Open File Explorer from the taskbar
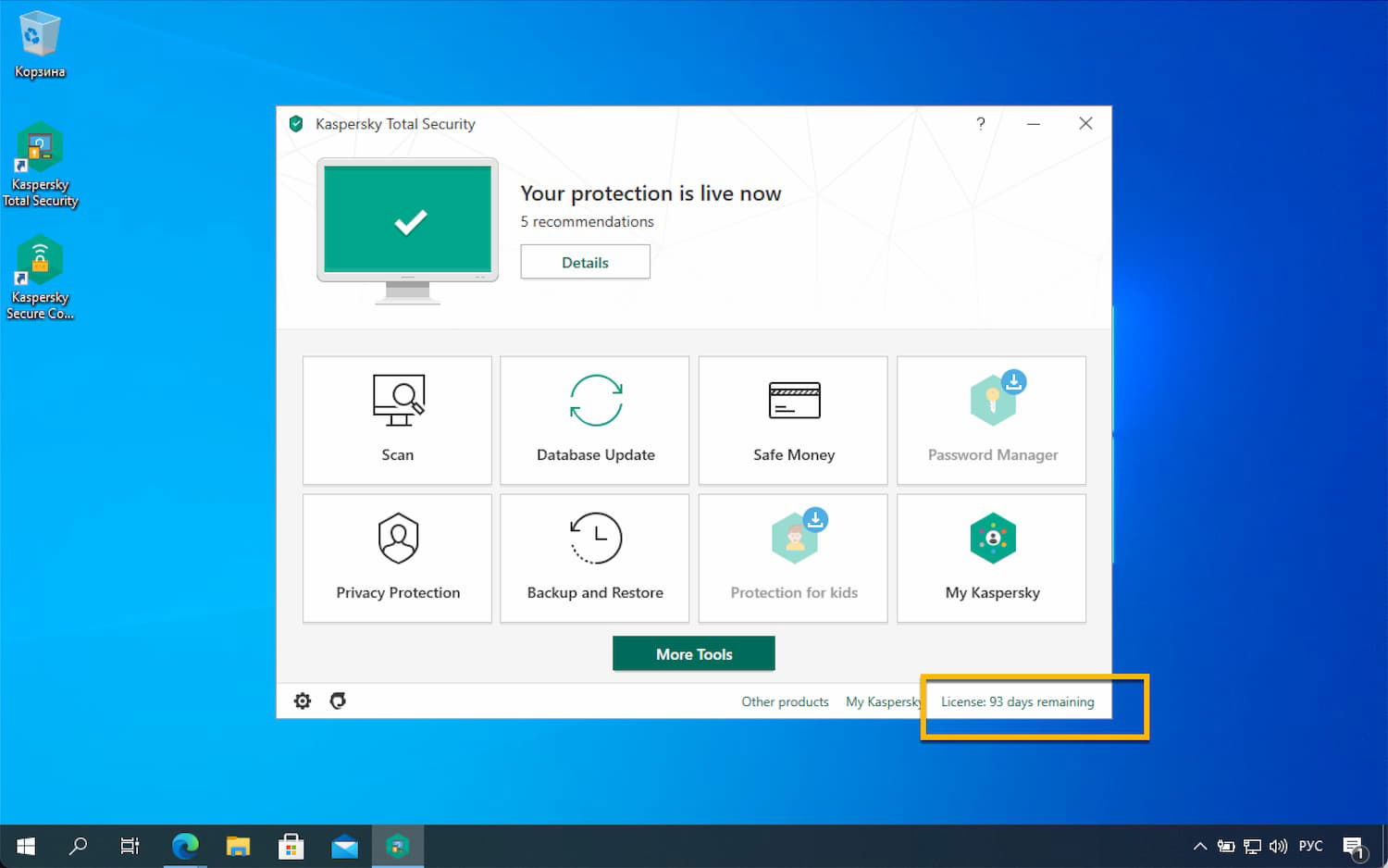The image size is (1388, 868). click(239, 846)
